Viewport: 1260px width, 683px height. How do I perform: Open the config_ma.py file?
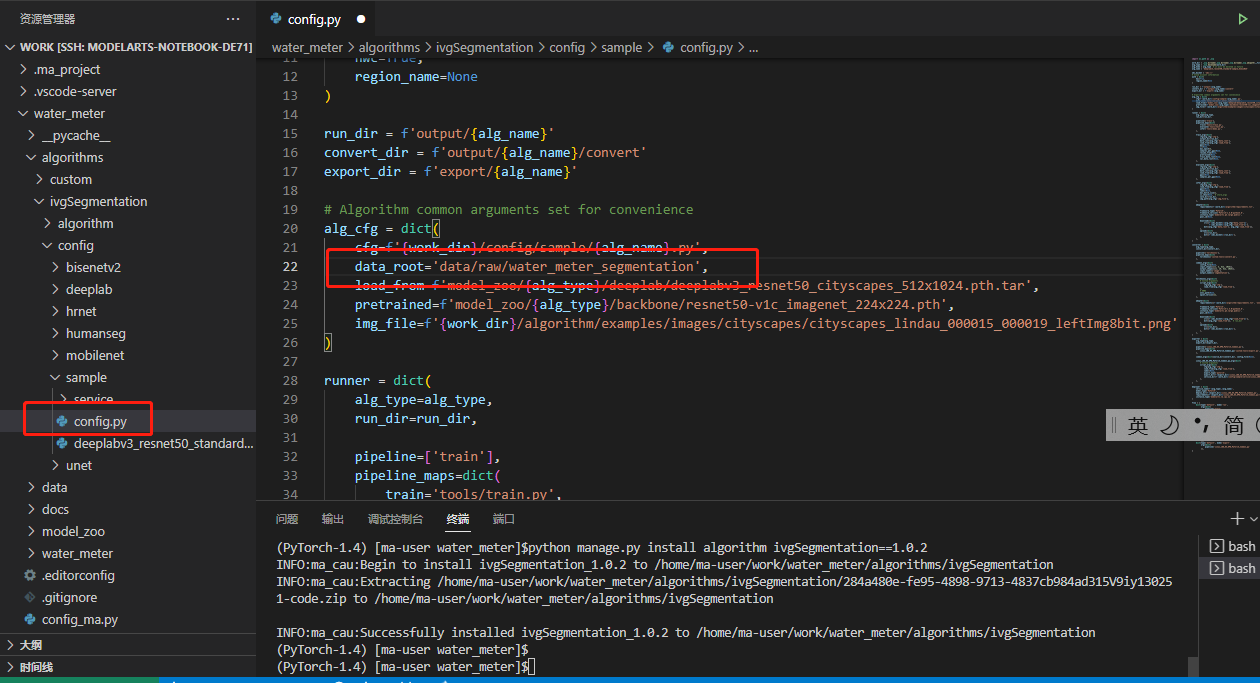point(128,619)
